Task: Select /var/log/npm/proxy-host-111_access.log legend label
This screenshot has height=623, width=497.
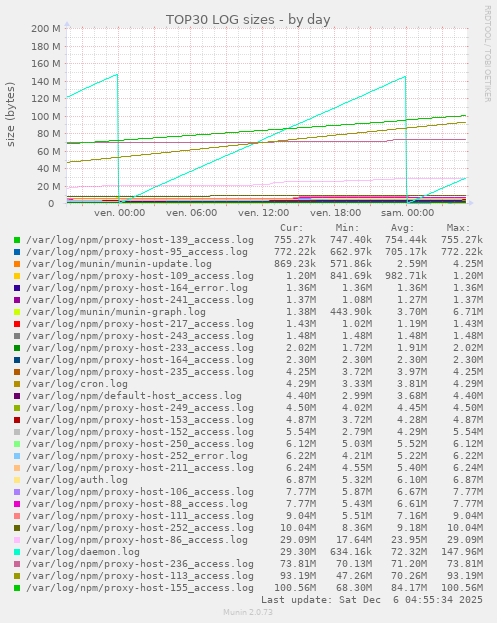Action: coord(140,516)
